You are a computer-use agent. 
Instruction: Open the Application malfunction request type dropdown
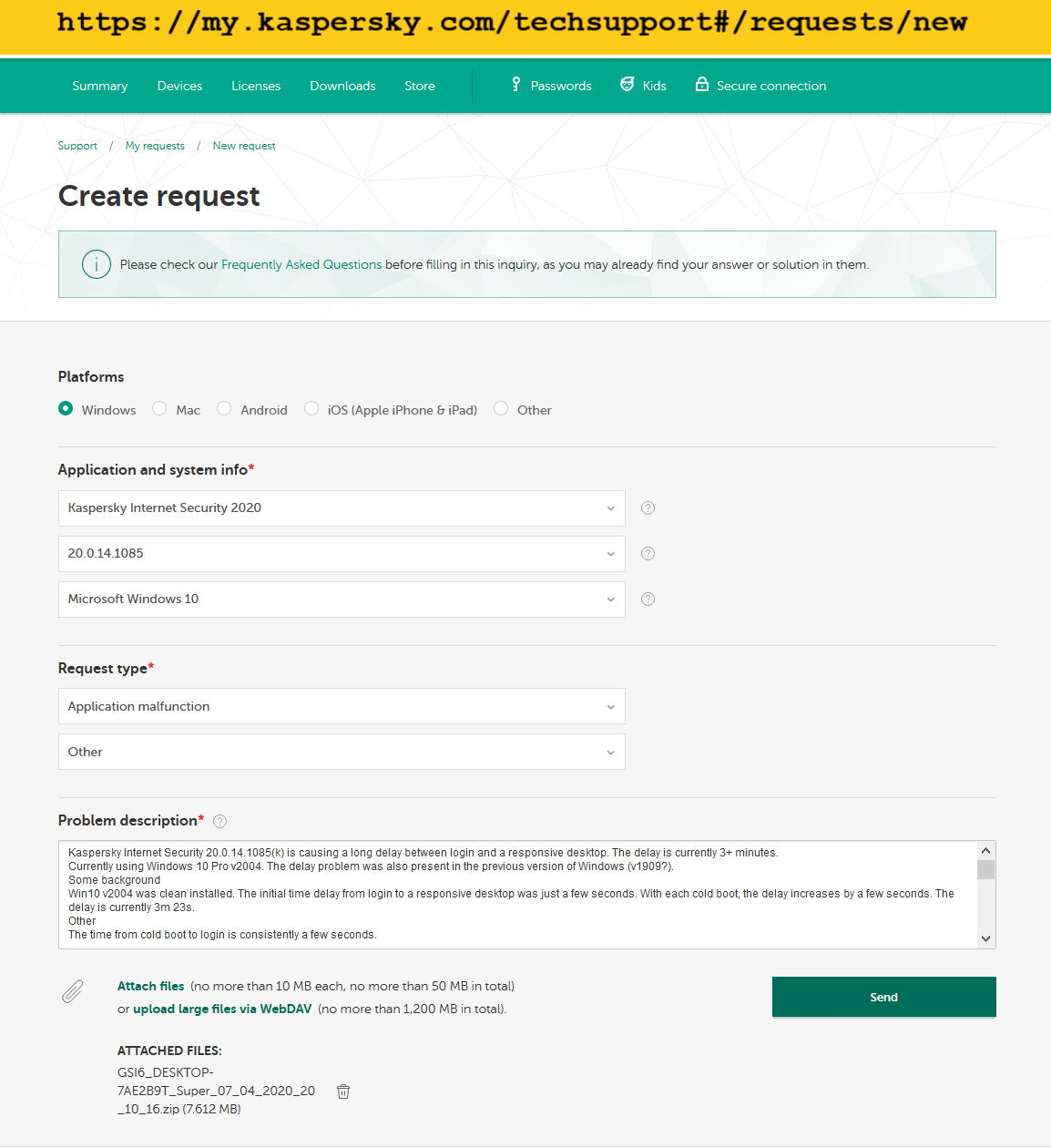[x=342, y=706]
